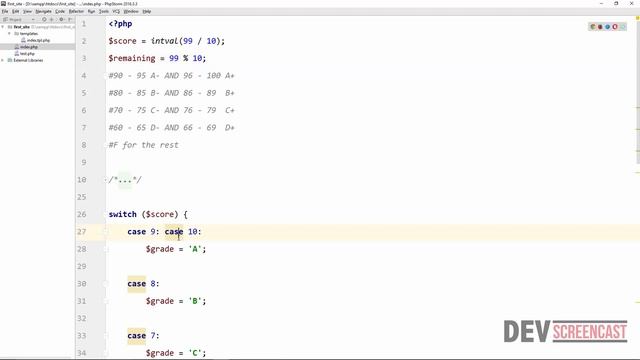Collapse comment fold marker at line 4

tap(105, 76)
